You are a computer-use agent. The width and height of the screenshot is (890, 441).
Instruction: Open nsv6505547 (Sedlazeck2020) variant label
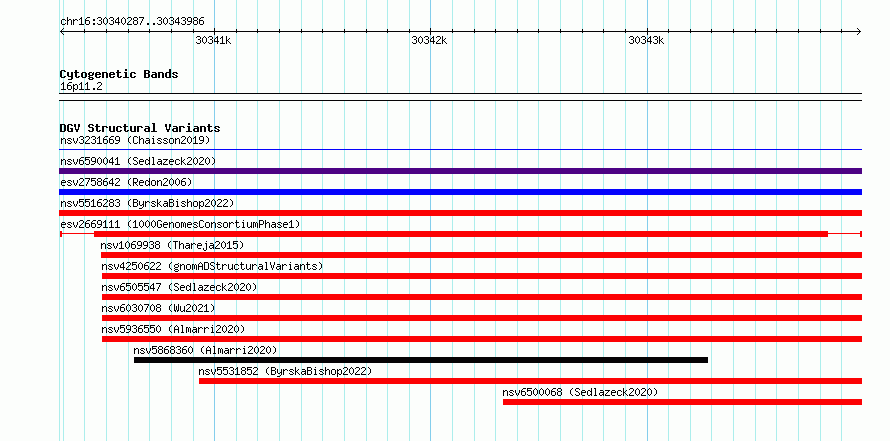click(179, 287)
